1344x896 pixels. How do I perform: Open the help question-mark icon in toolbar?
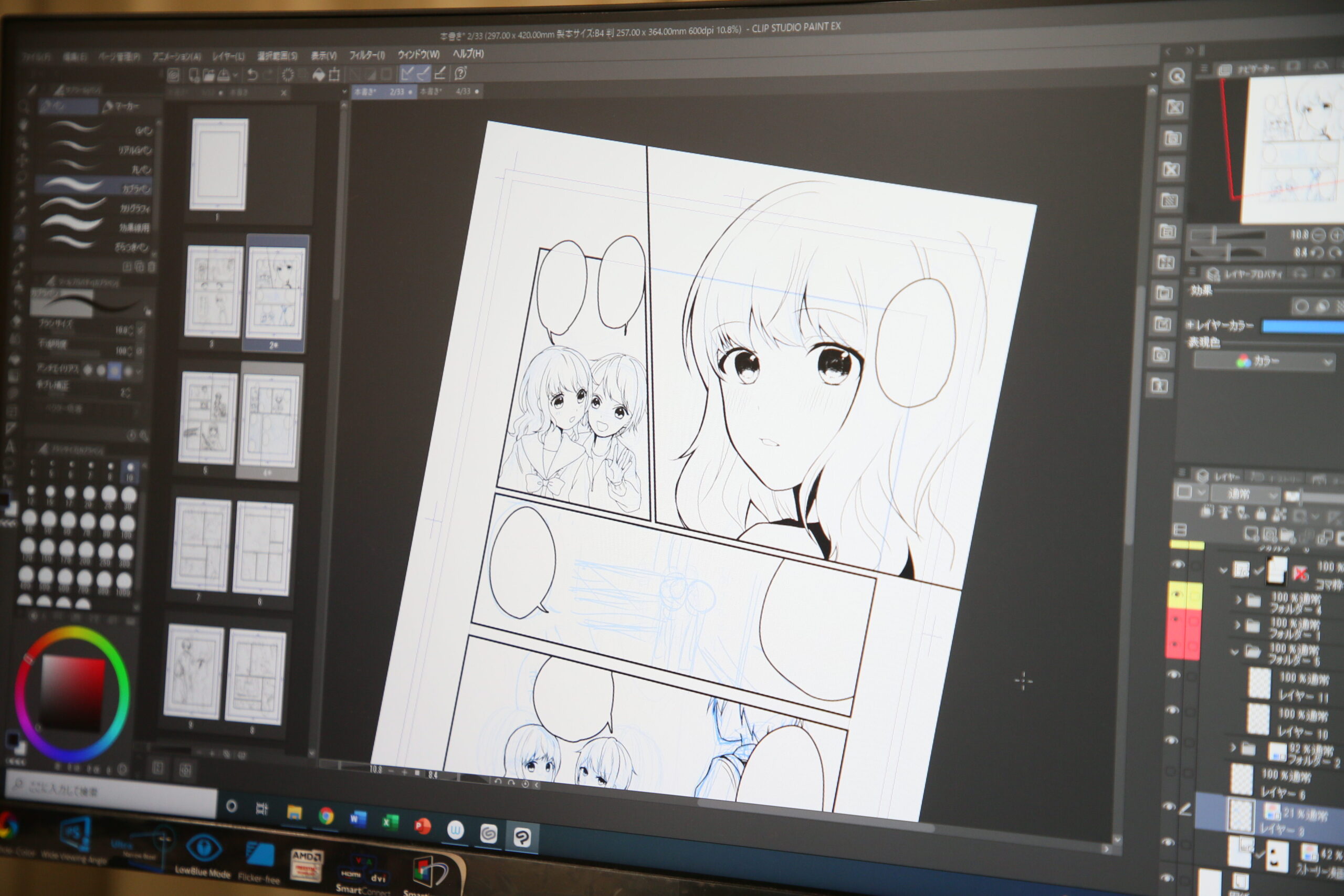tap(460, 73)
